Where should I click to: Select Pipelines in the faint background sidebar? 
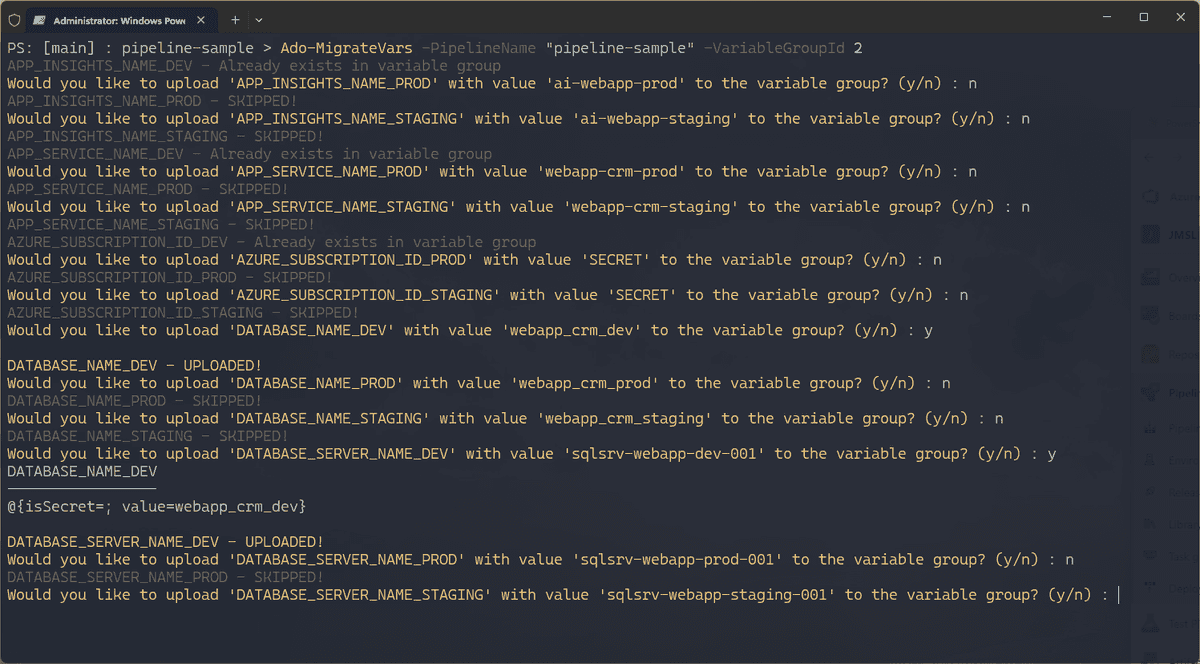click(x=1149, y=392)
